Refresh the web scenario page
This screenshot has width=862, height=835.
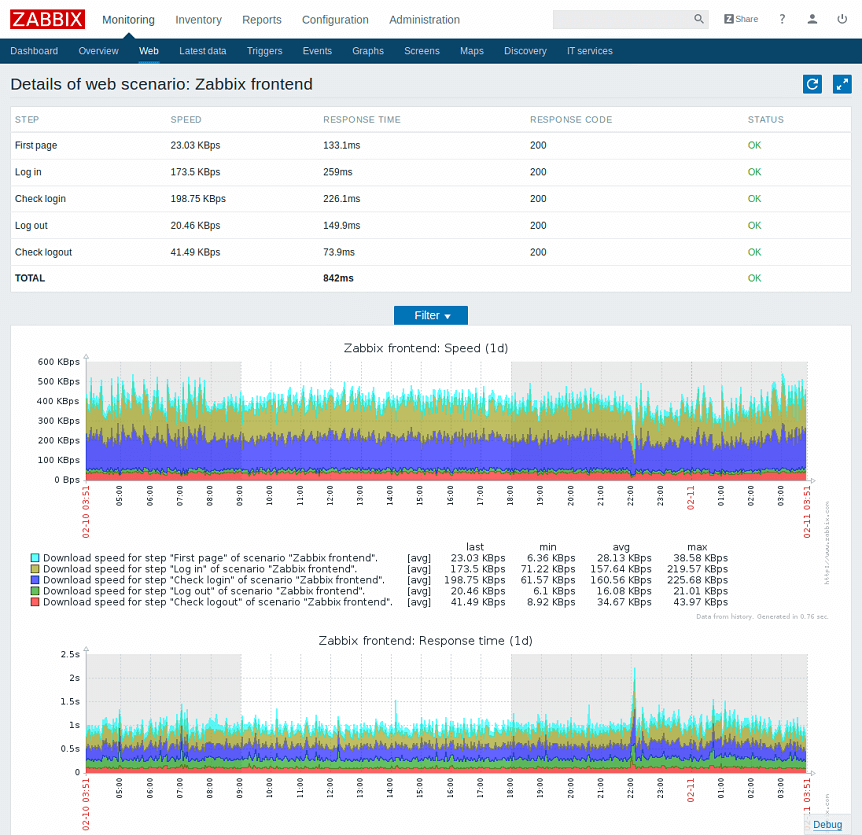[x=813, y=85]
